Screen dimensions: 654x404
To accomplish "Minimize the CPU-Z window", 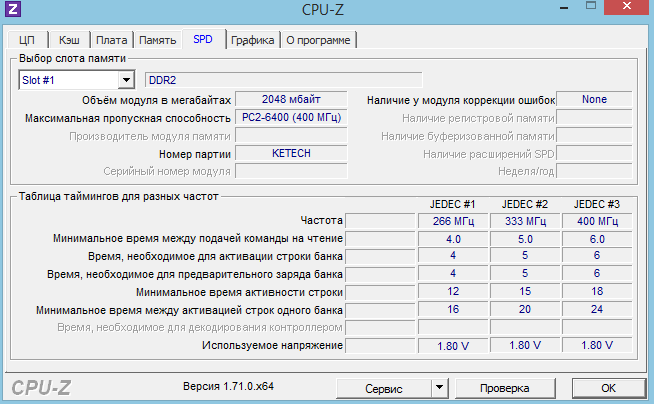I will tap(564, 8).
